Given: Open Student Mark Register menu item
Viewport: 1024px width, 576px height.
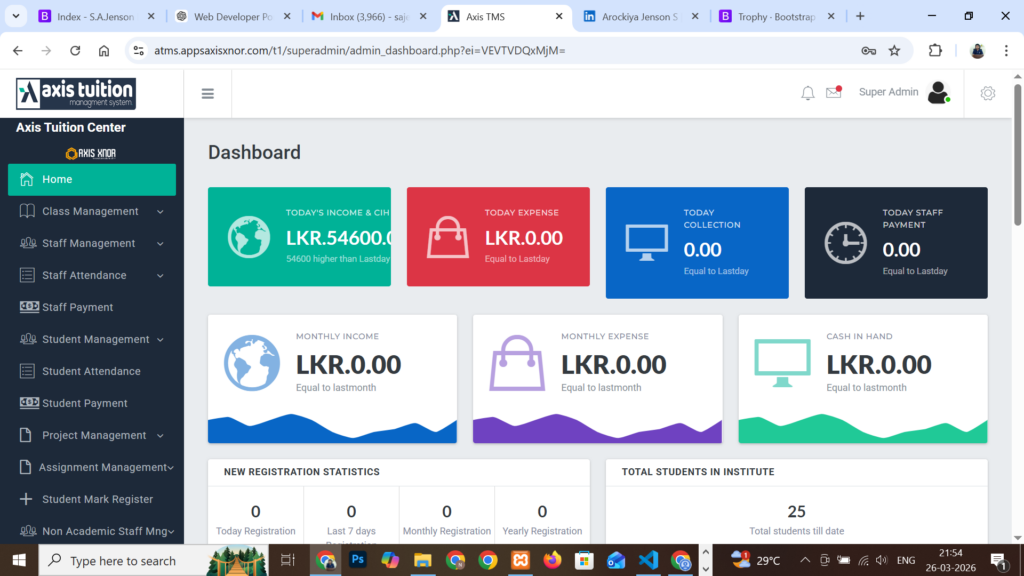Looking at the screenshot, I should tap(92, 499).
